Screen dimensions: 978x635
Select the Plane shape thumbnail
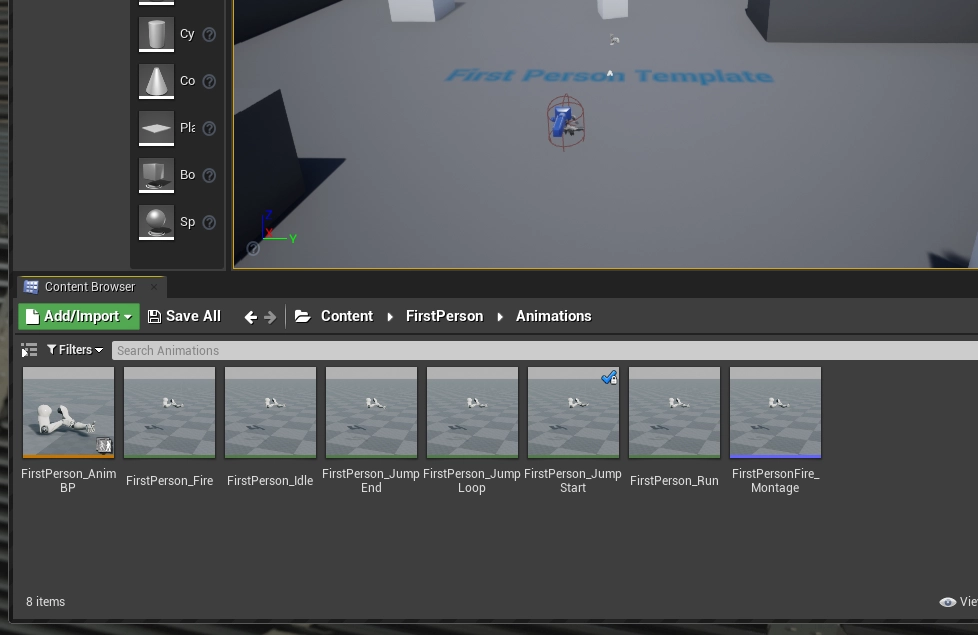[x=156, y=128]
